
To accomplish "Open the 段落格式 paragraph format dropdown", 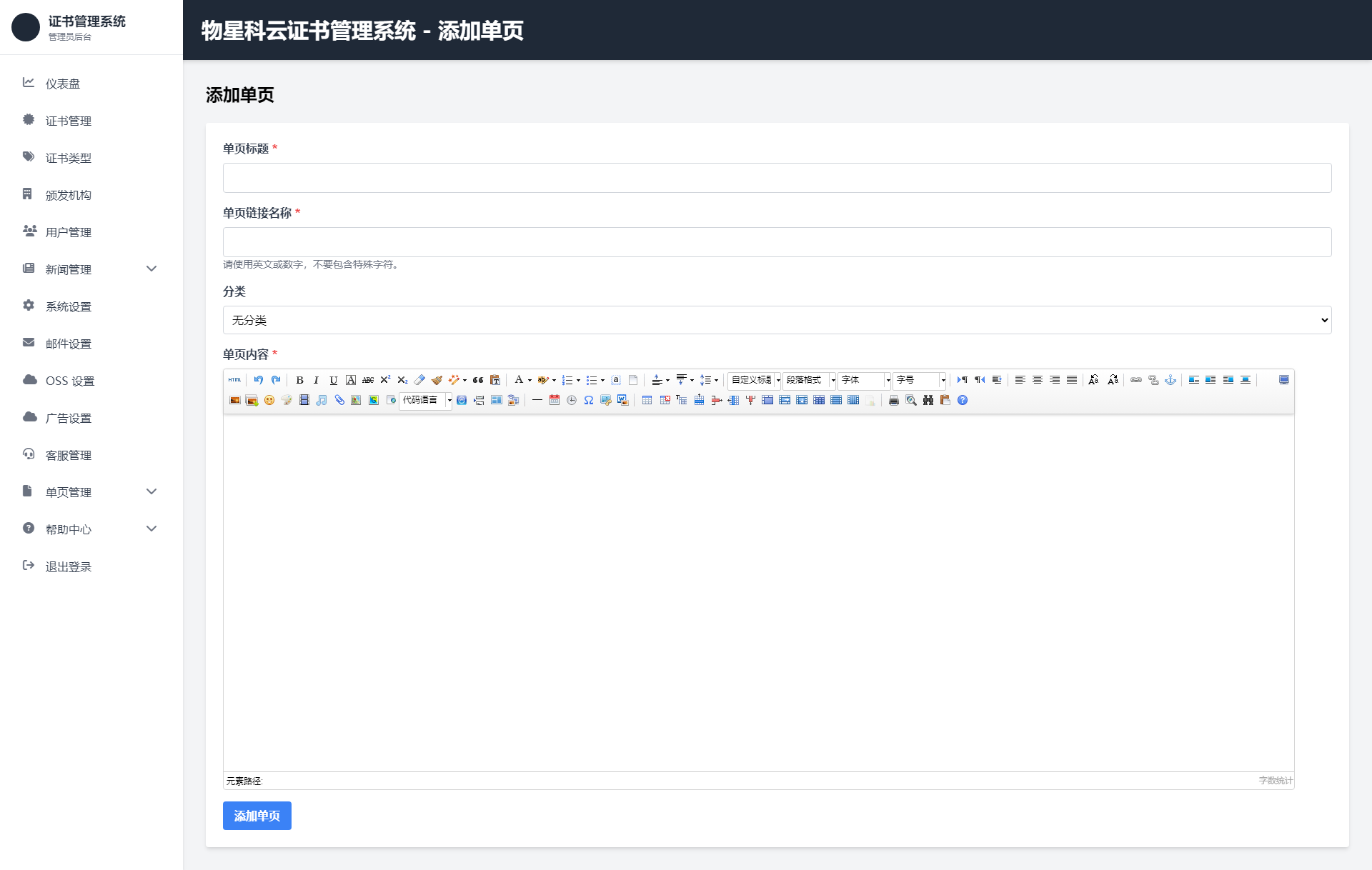I will tap(810, 380).
